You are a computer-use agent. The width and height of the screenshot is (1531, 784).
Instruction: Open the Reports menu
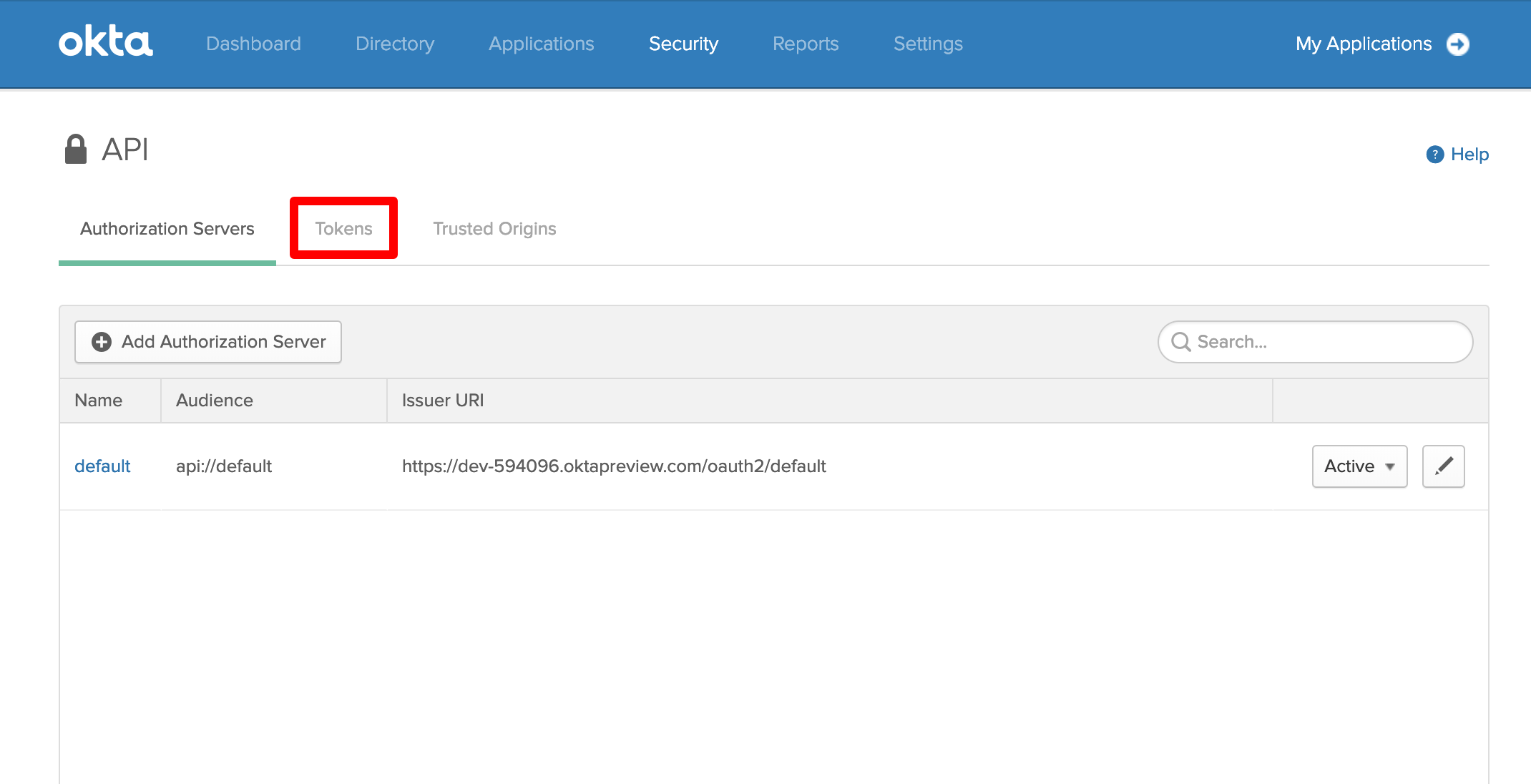806,44
